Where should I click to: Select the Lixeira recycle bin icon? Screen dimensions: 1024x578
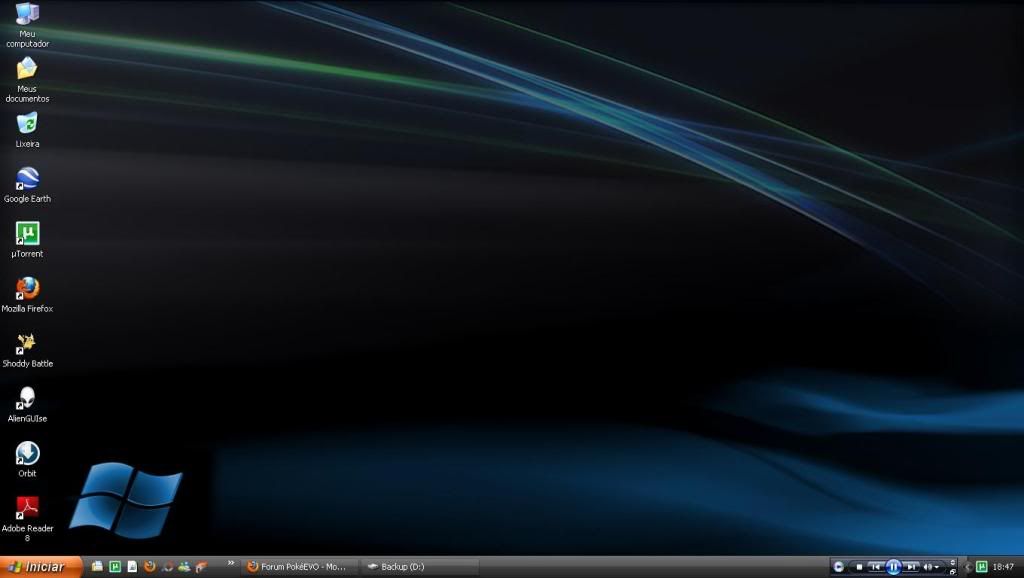[x=27, y=124]
